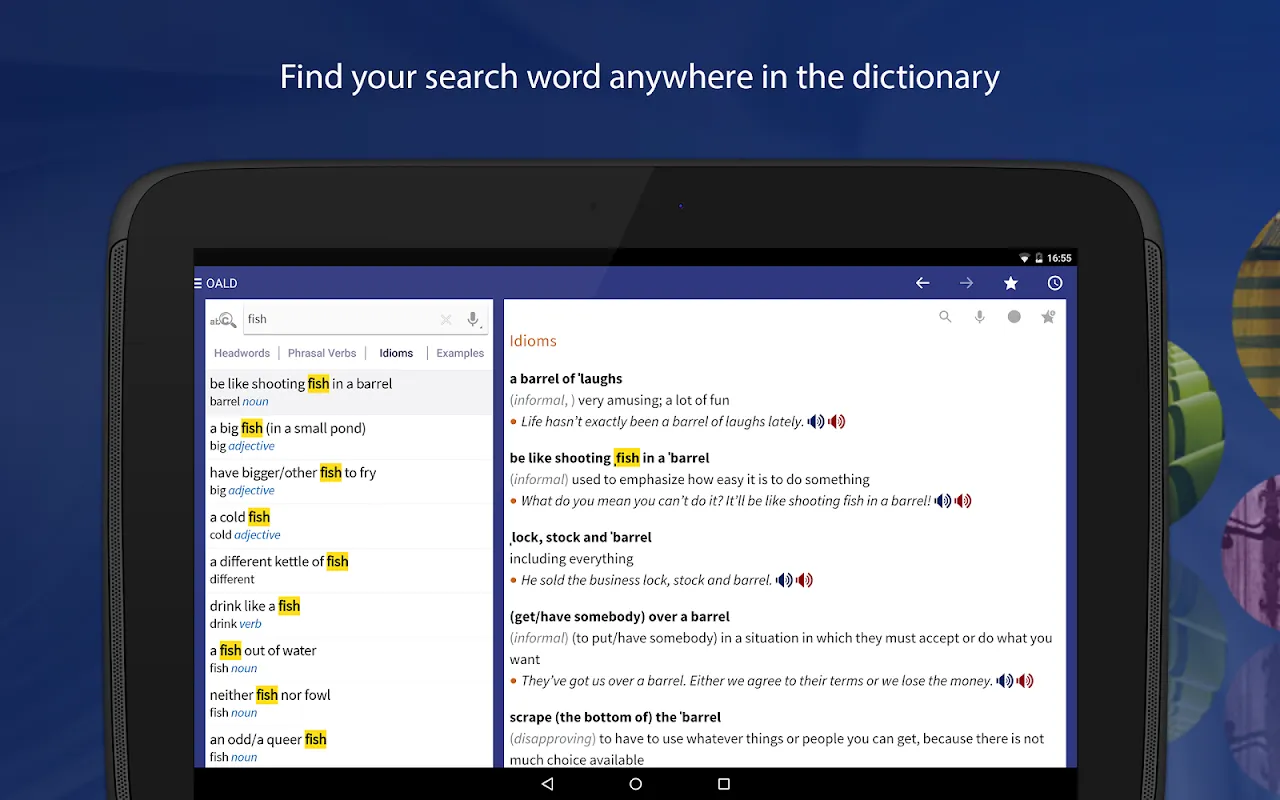Tap the search mode magnifier icon
Viewport: 1280px width, 800px height.
point(223,320)
